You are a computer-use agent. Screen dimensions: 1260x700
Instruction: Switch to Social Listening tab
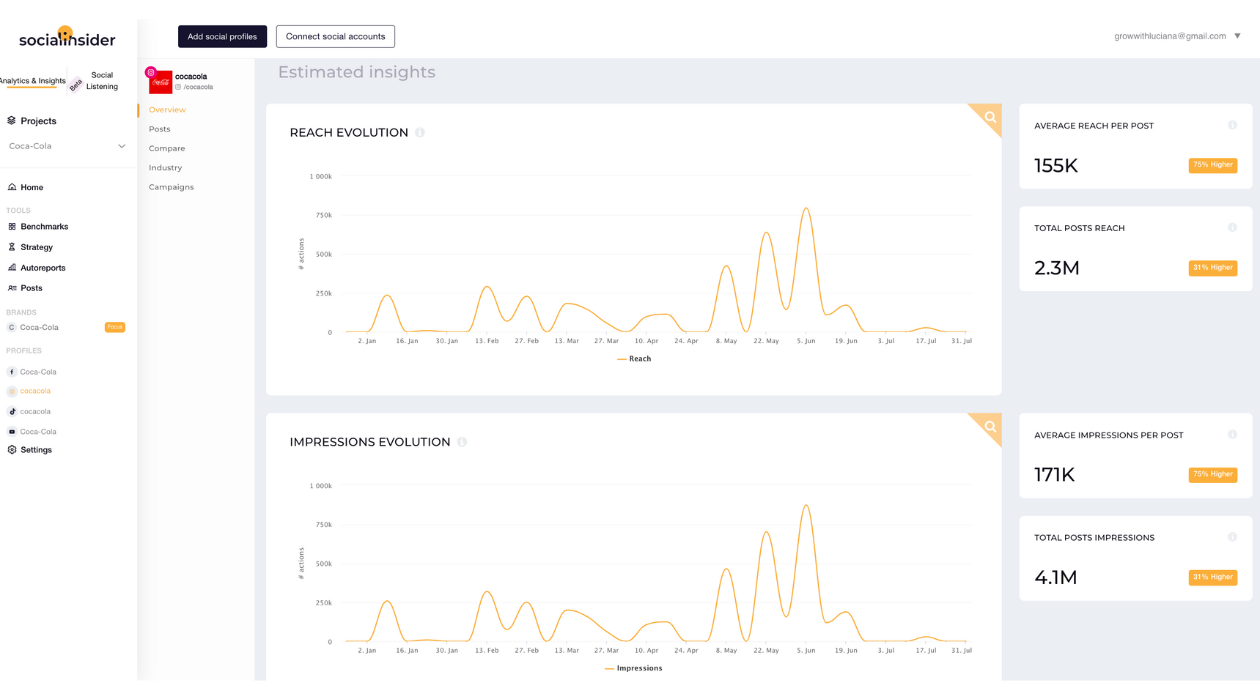tap(102, 80)
